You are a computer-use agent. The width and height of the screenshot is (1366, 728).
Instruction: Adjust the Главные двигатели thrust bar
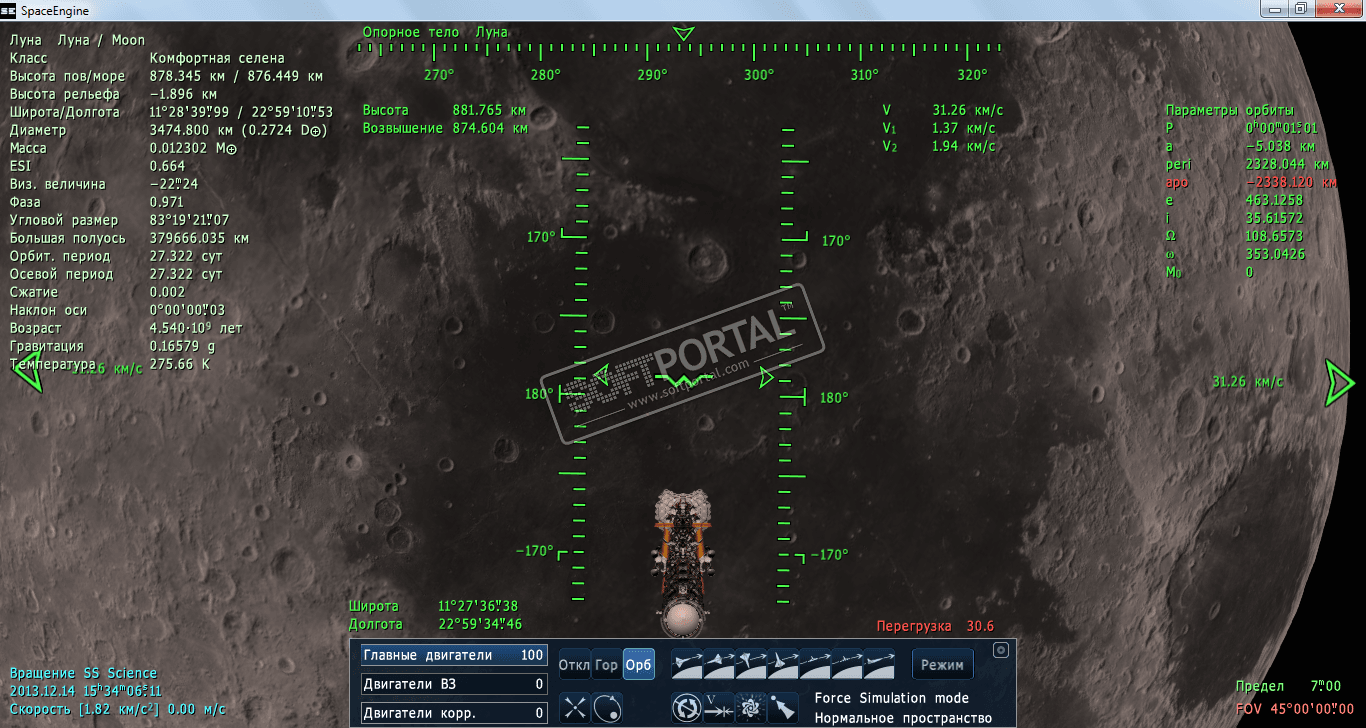tap(455, 656)
